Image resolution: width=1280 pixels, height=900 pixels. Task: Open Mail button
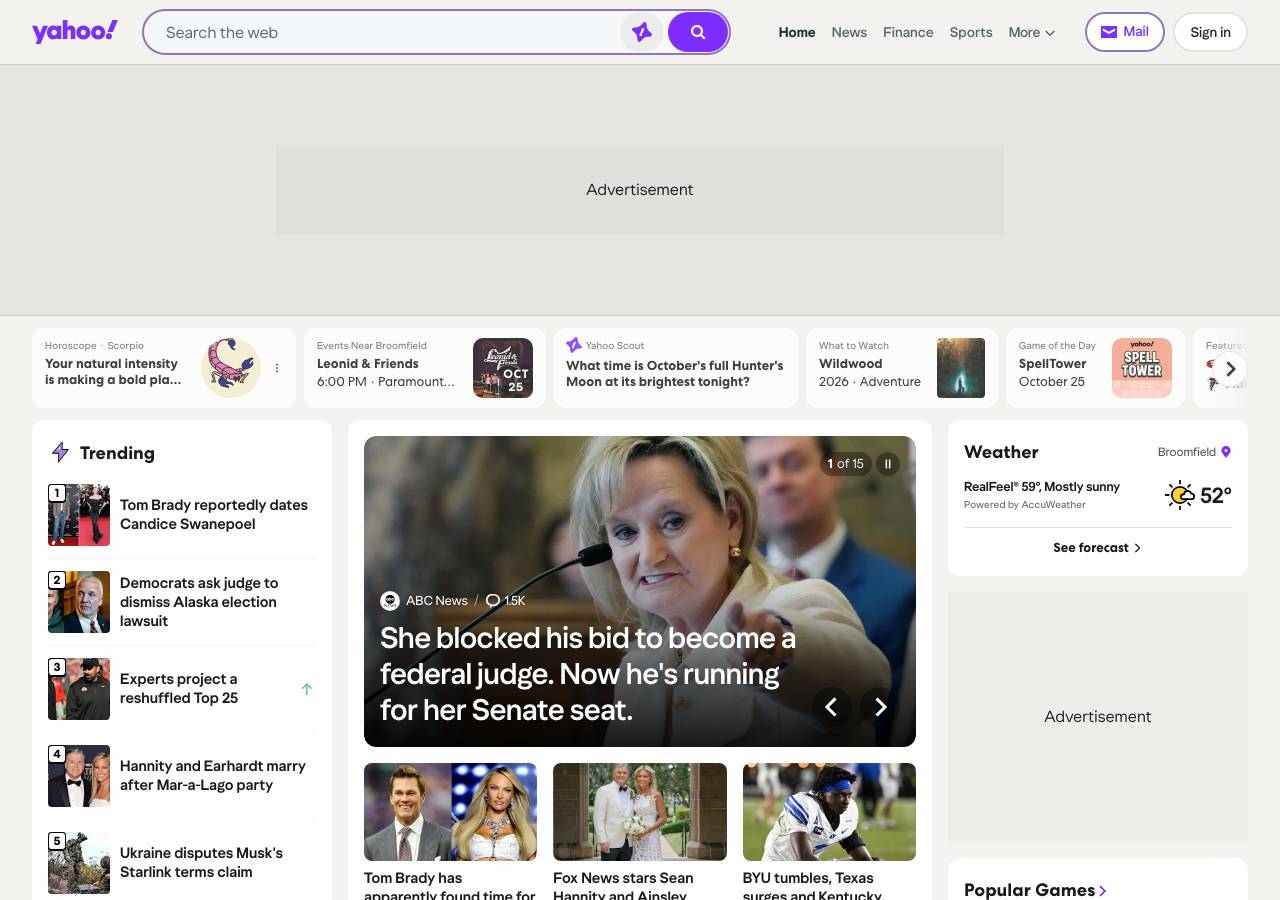tap(1125, 32)
